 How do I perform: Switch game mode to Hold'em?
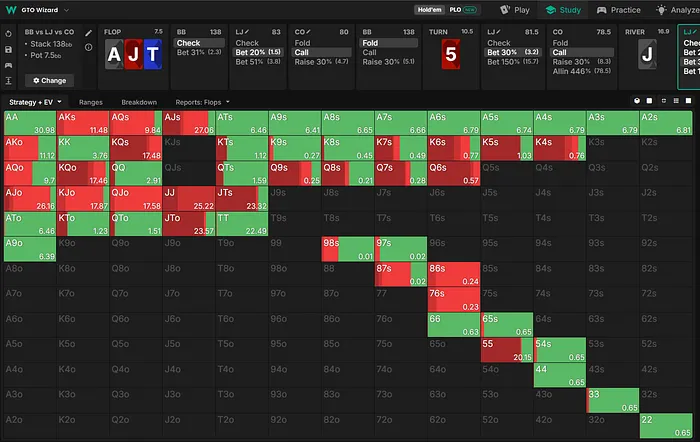(x=429, y=9)
